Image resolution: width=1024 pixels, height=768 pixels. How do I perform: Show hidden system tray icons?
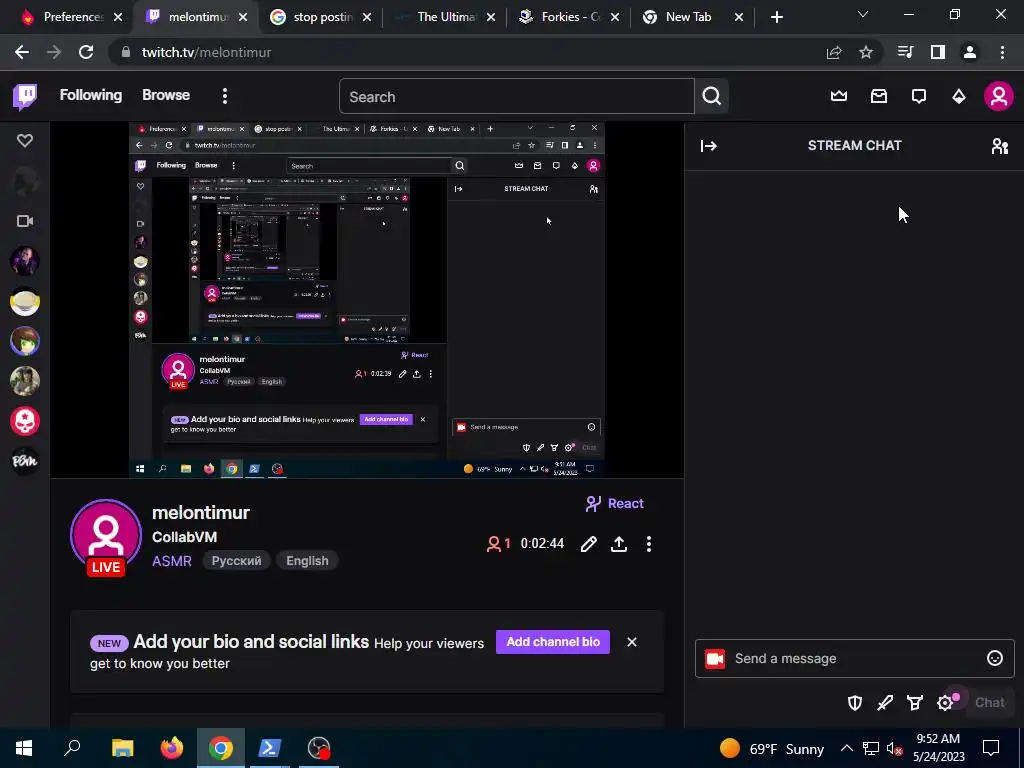click(846, 748)
